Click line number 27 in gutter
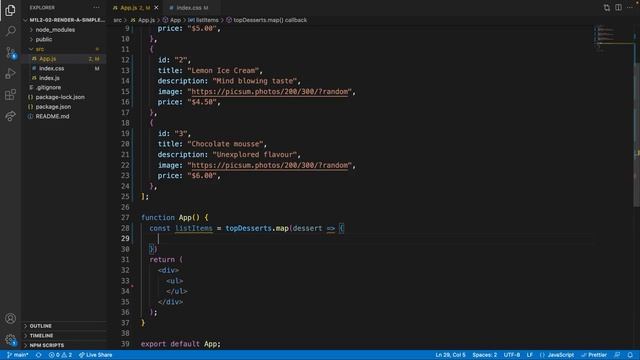 [125, 218]
